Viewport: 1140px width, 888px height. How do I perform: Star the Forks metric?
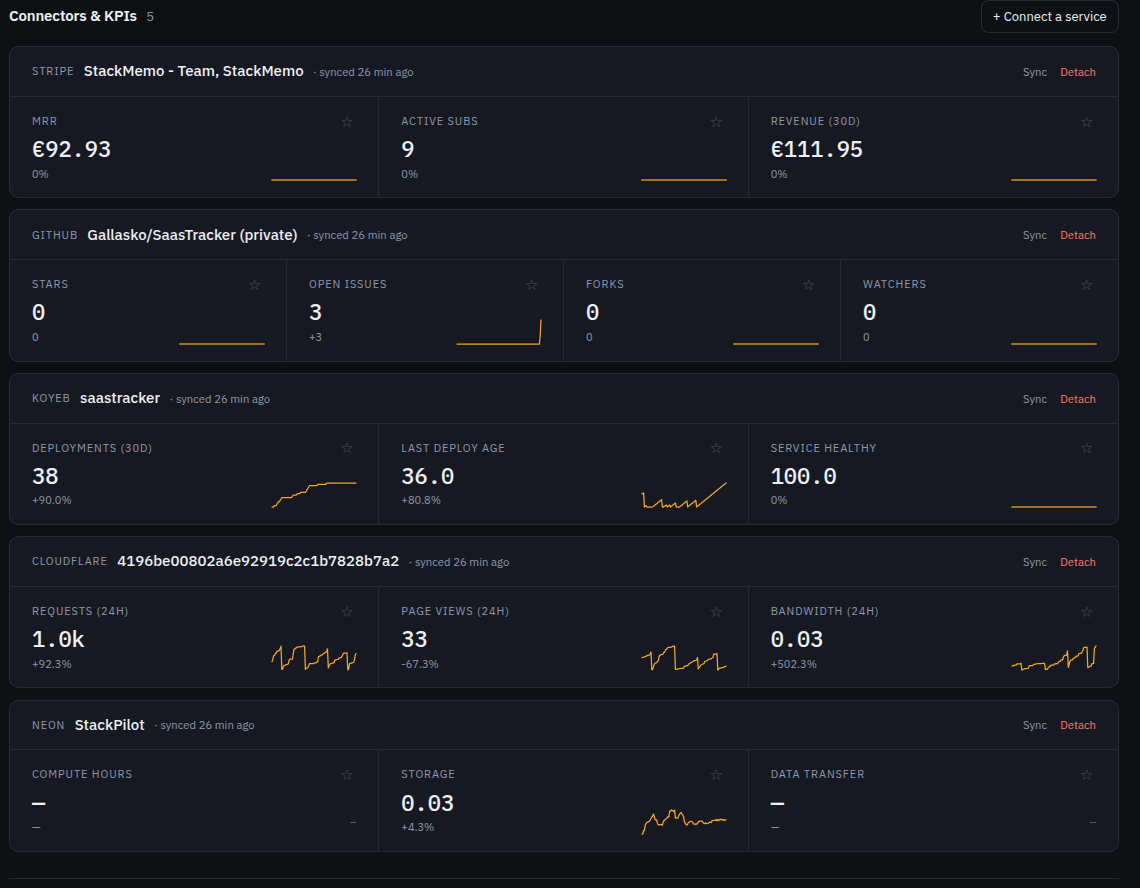point(808,285)
